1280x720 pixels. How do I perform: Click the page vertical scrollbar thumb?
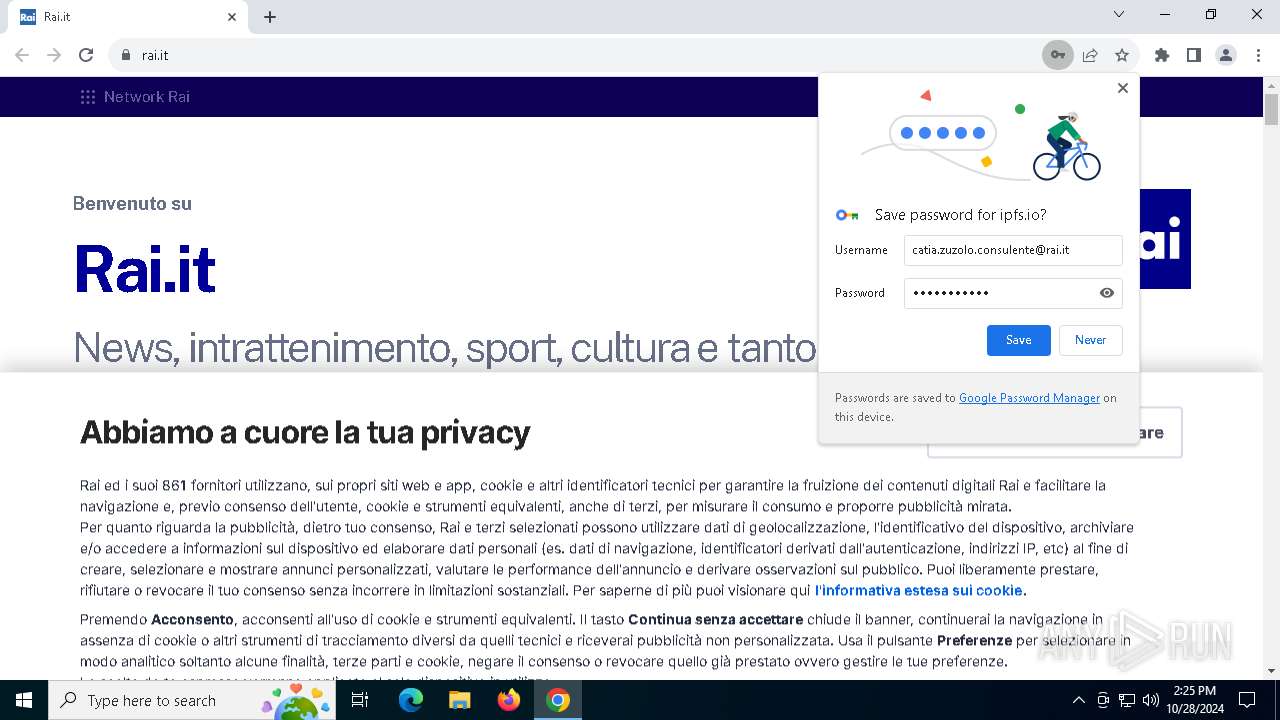click(x=1272, y=108)
